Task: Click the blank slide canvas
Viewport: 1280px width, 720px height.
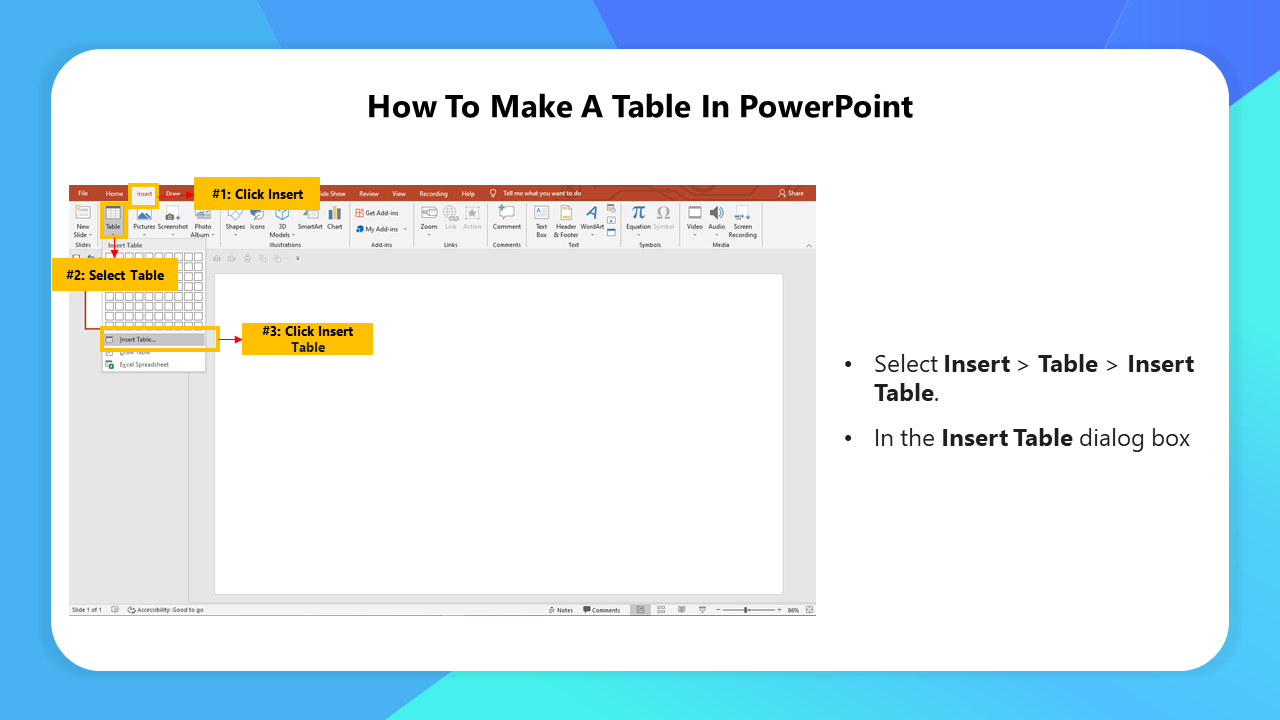Action: click(x=499, y=434)
